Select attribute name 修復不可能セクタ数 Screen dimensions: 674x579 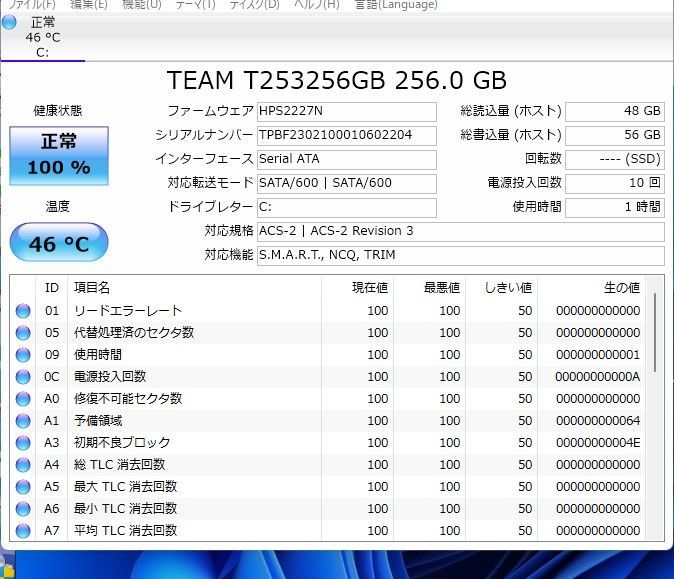point(128,399)
